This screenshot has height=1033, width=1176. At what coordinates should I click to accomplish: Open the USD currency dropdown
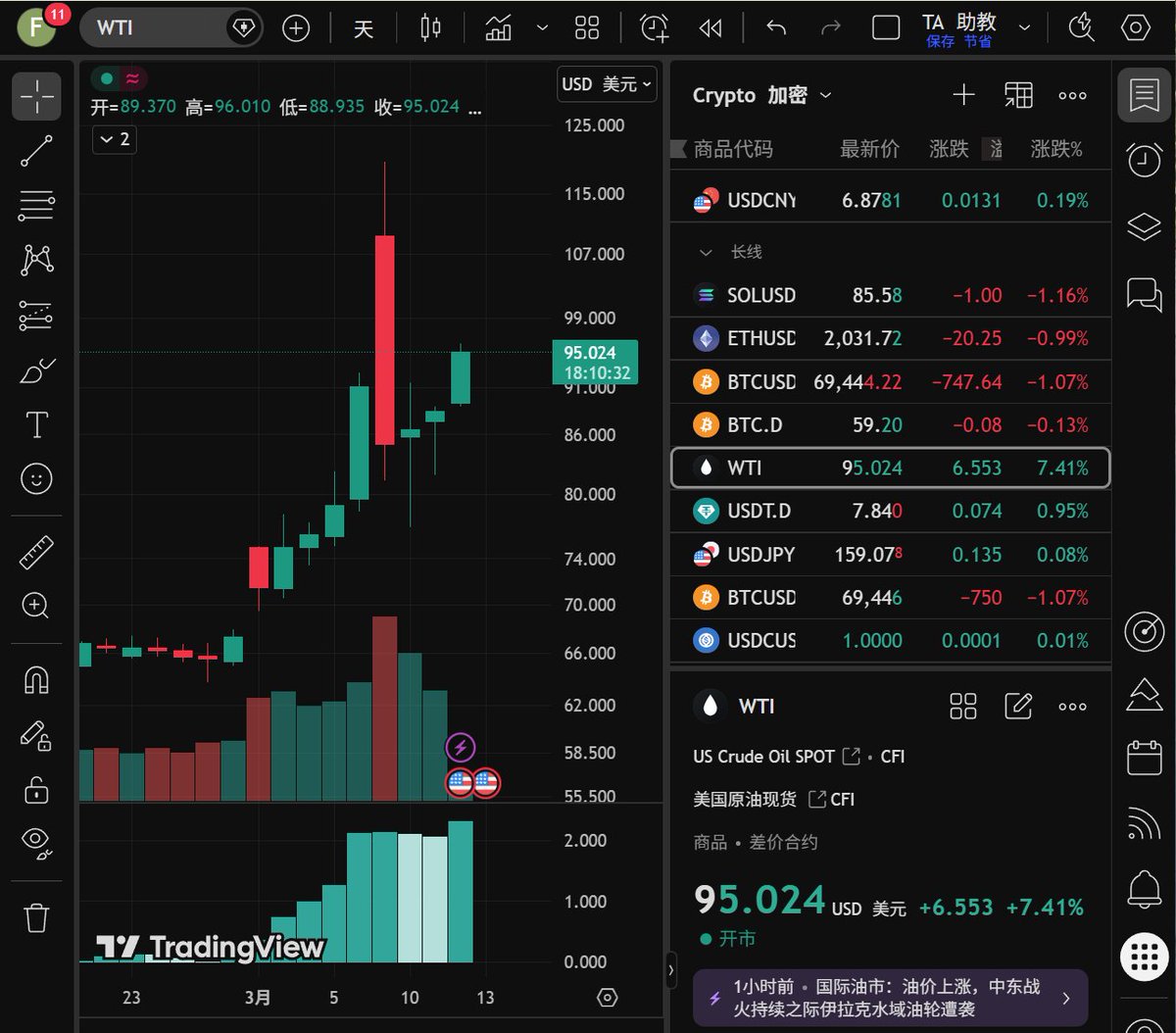pyautogui.click(x=607, y=84)
